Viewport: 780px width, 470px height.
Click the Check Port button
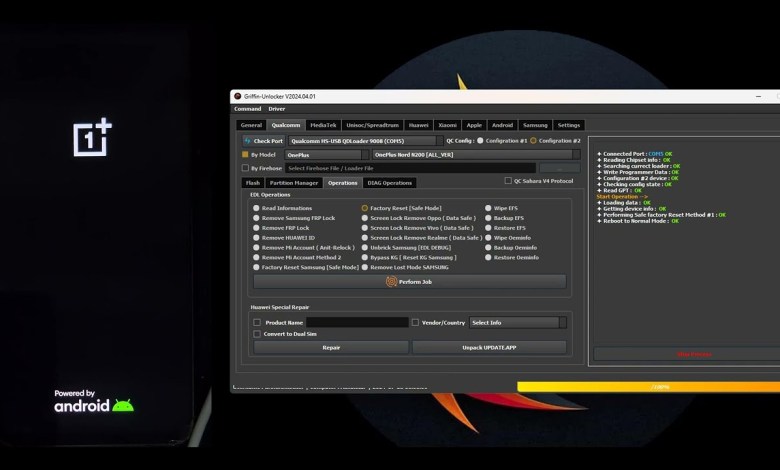[264, 141]
